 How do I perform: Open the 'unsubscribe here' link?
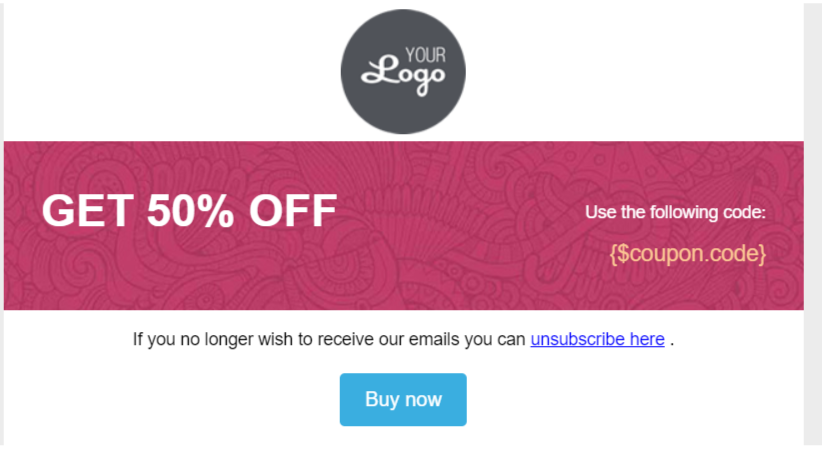click(597, 339)
